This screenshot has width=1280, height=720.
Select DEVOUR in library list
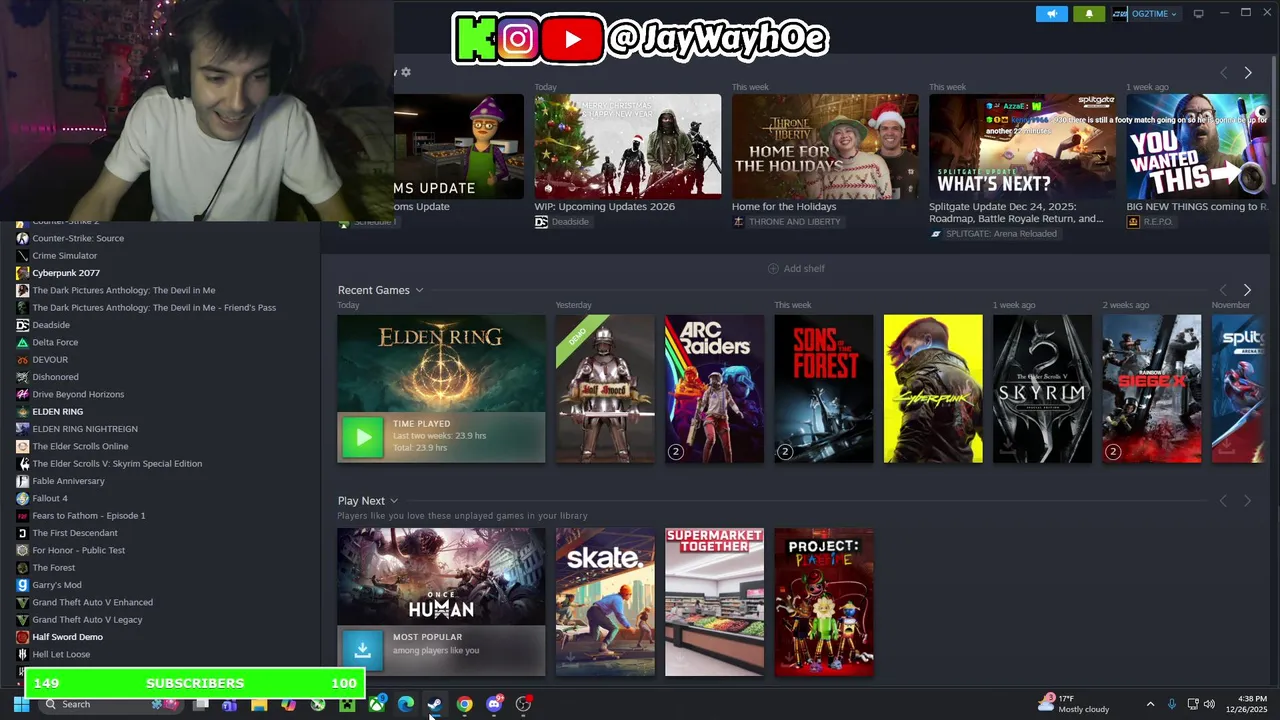pyautogui.click(x=50, y=360)
